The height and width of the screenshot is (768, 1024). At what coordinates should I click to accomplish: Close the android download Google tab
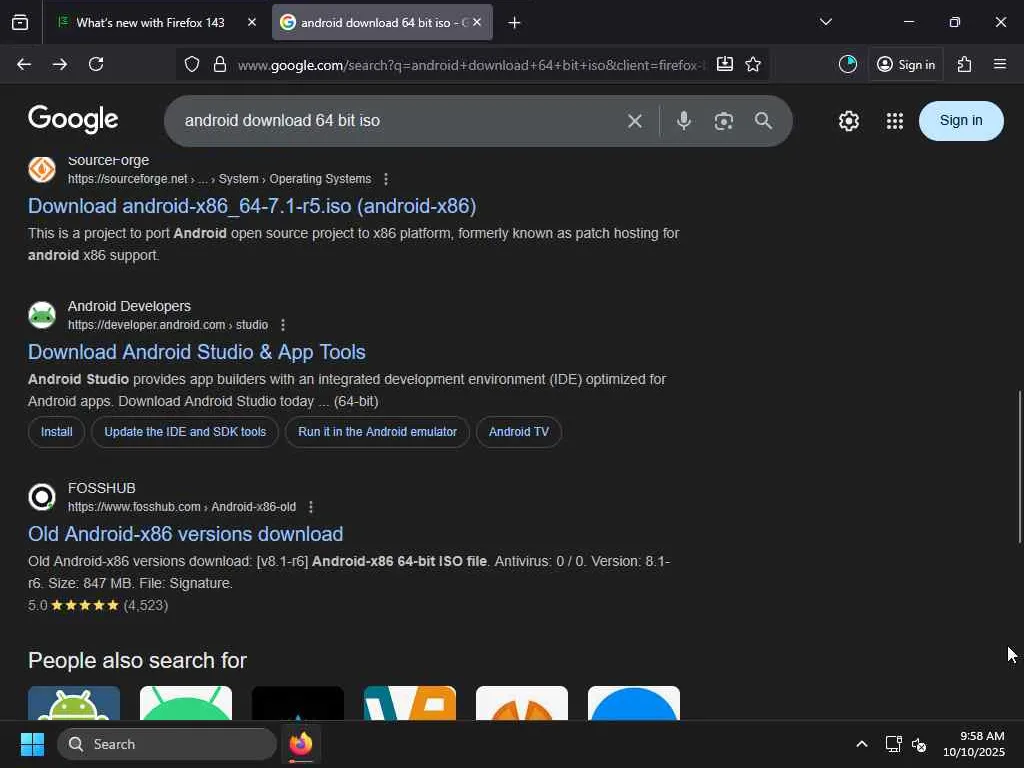(x=477, y=22)
